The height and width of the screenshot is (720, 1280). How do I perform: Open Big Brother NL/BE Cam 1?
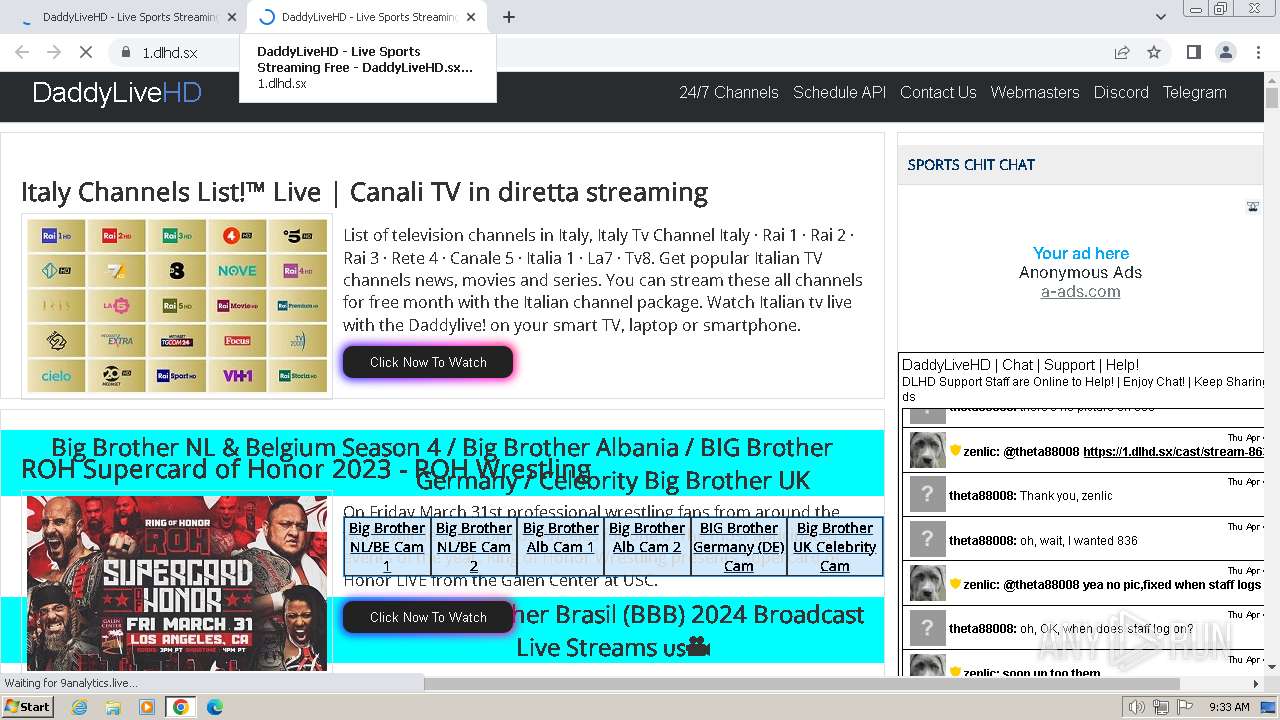pos(387,546)
